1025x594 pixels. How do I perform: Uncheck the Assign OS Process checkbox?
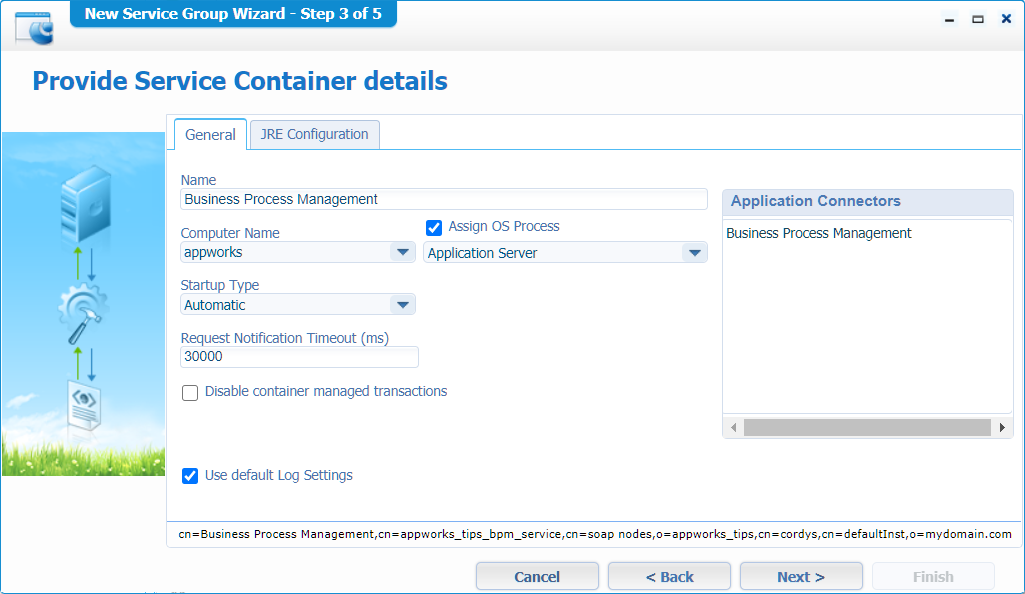coord(434,228)
